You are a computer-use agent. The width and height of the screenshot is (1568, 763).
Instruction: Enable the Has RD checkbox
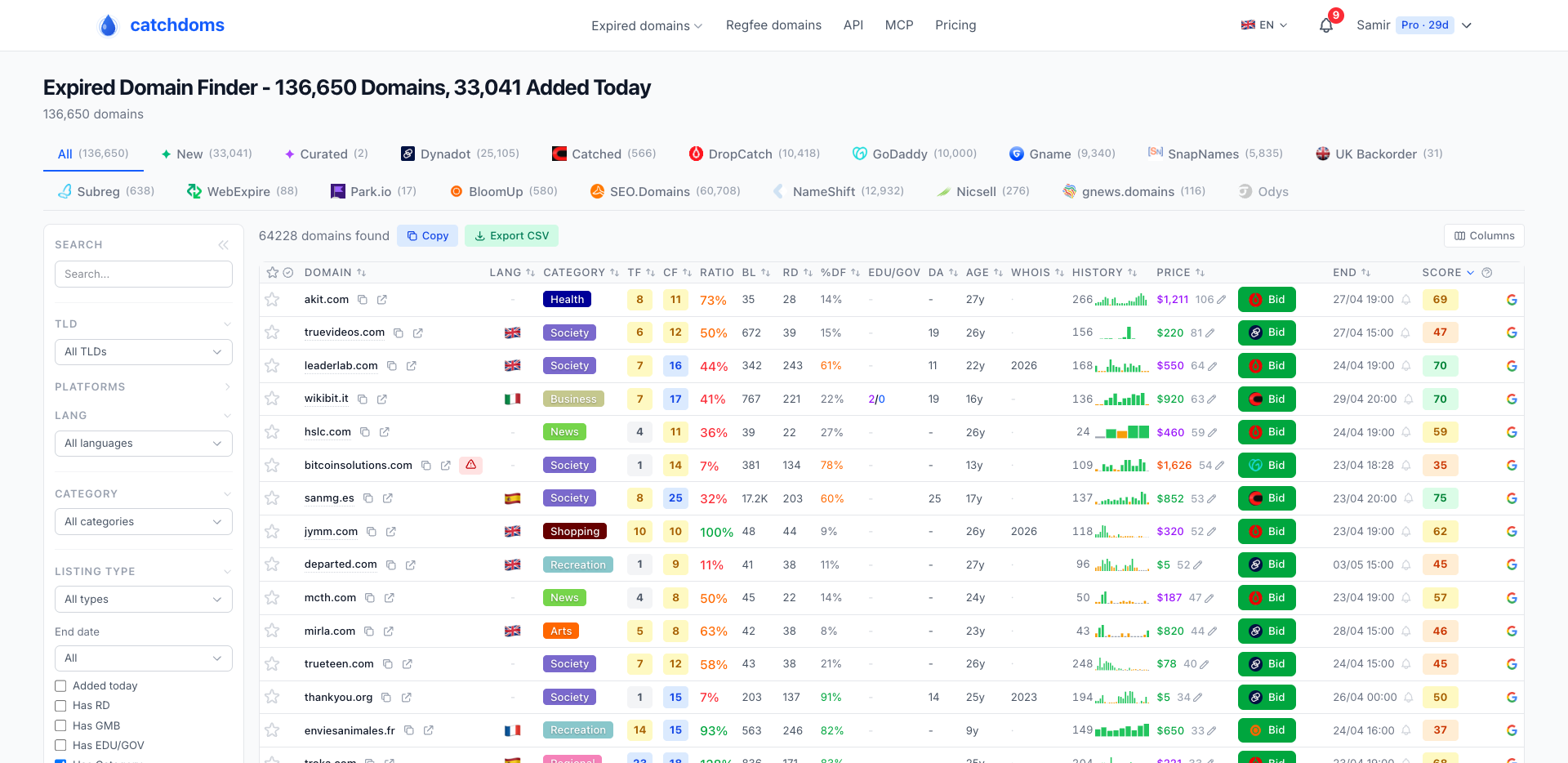click(60, 706)
